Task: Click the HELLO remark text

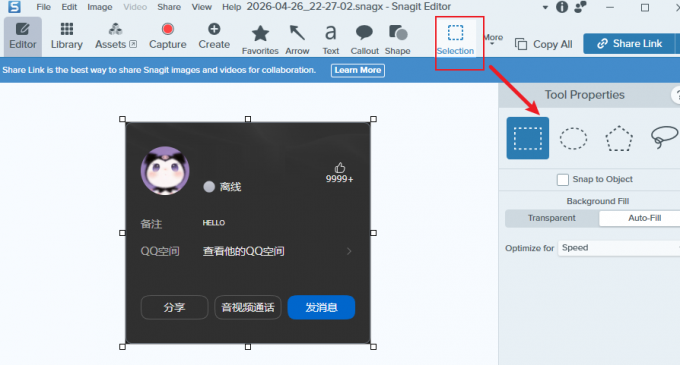Action: 214,223
